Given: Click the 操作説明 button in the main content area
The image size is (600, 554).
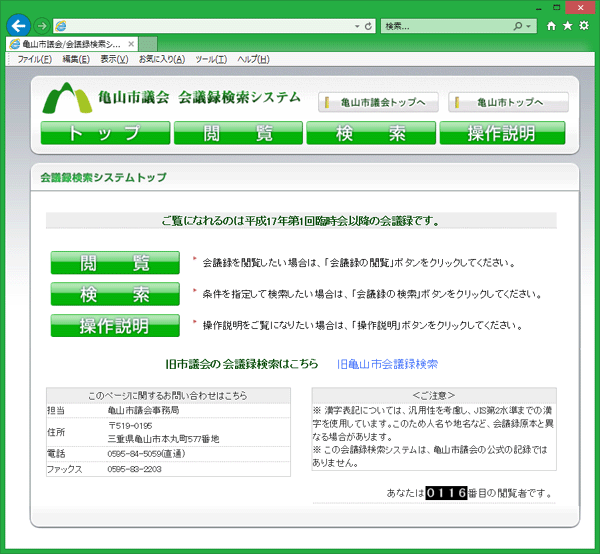Looking at the screenshot, I should [x=115, y=326].
